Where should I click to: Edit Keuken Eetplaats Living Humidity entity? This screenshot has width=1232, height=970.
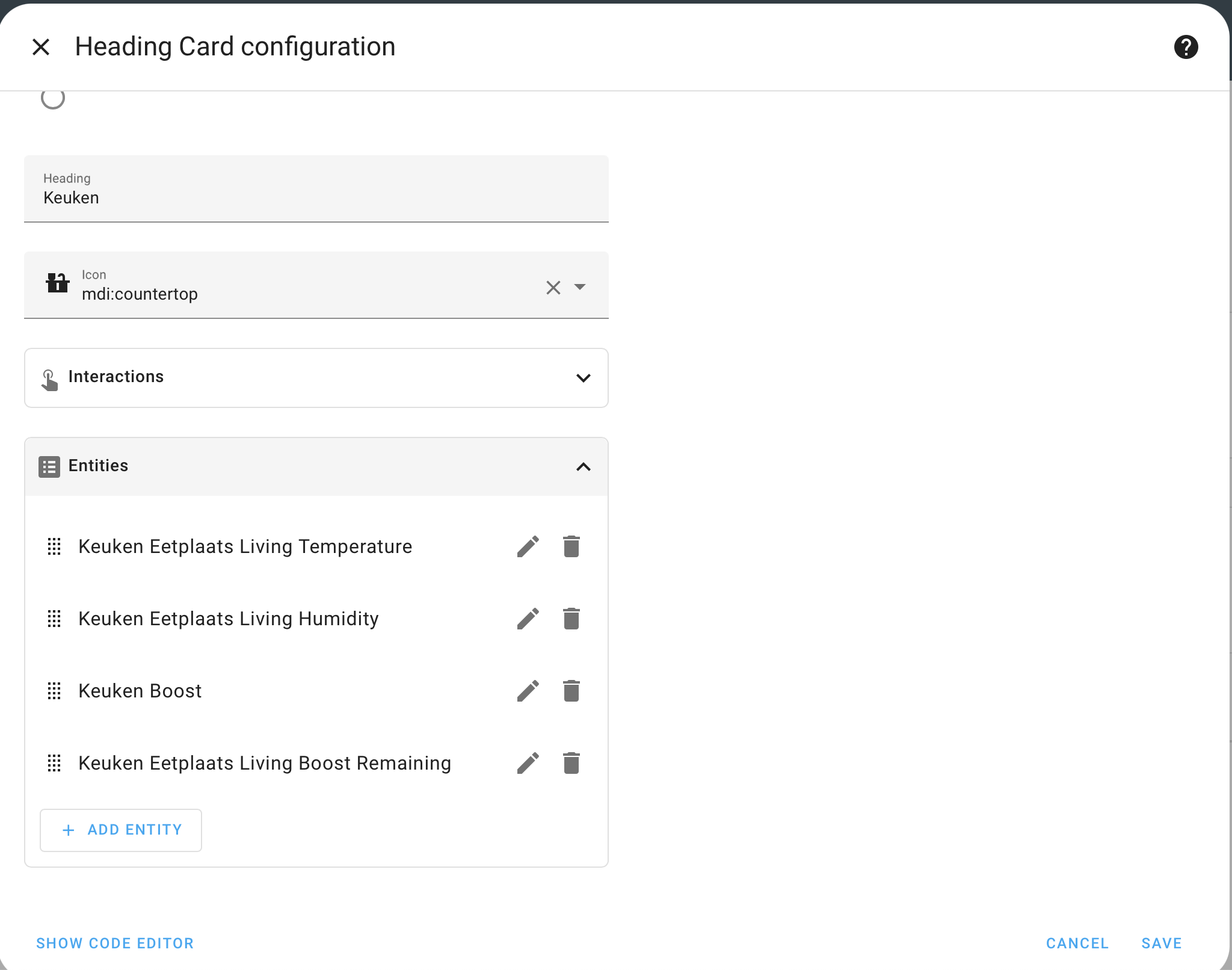tap(528, 619)
